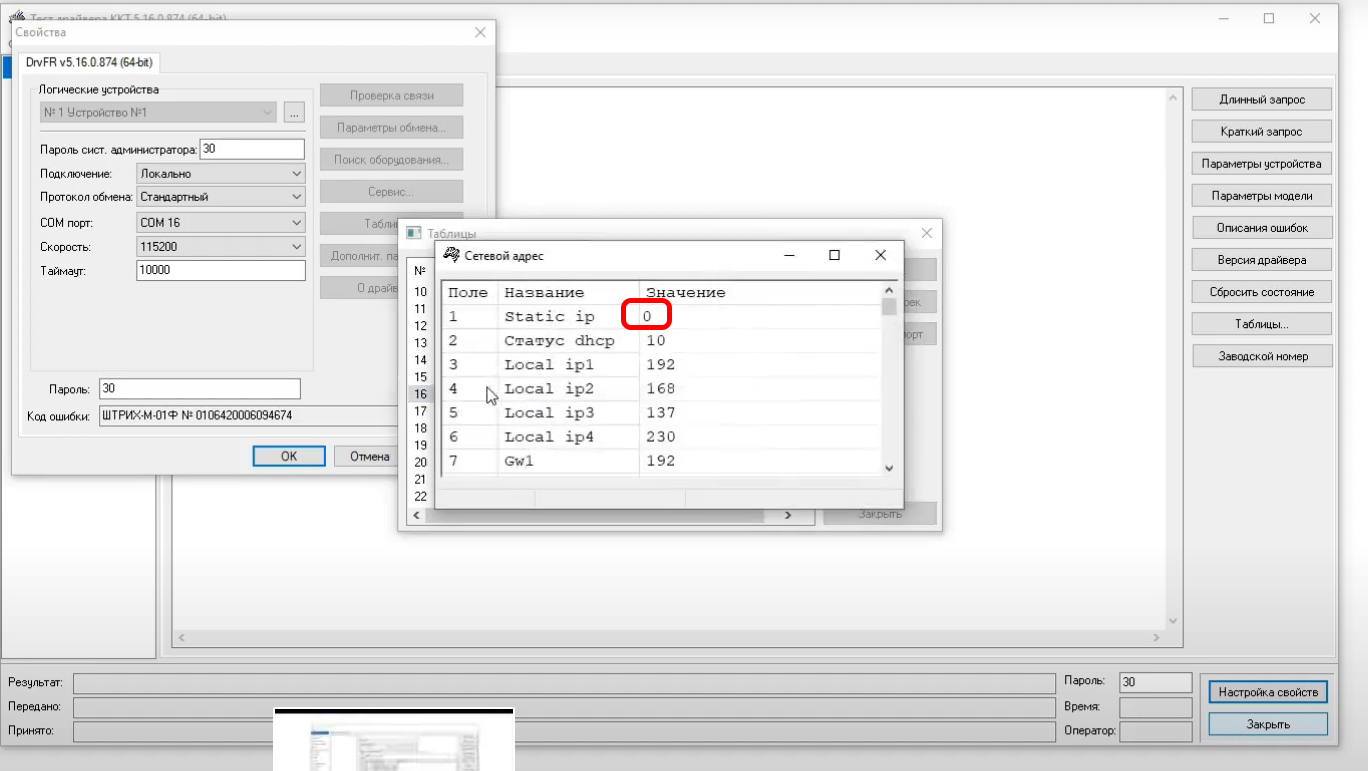Minimize the Сетевой адрес window
This screenshot has height=771, width=1368.
point(789,256)
